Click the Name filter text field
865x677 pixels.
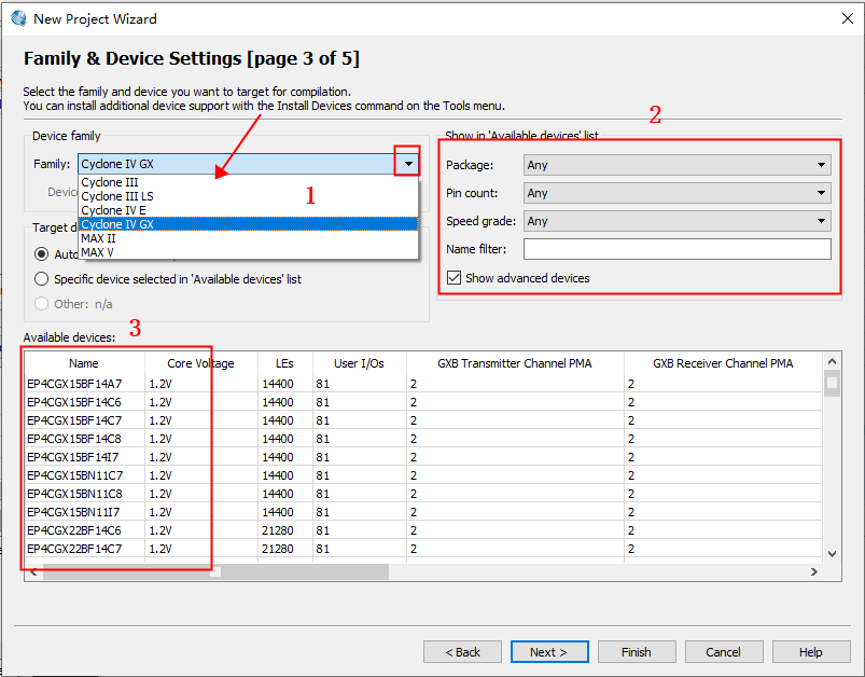coord(677,249)
